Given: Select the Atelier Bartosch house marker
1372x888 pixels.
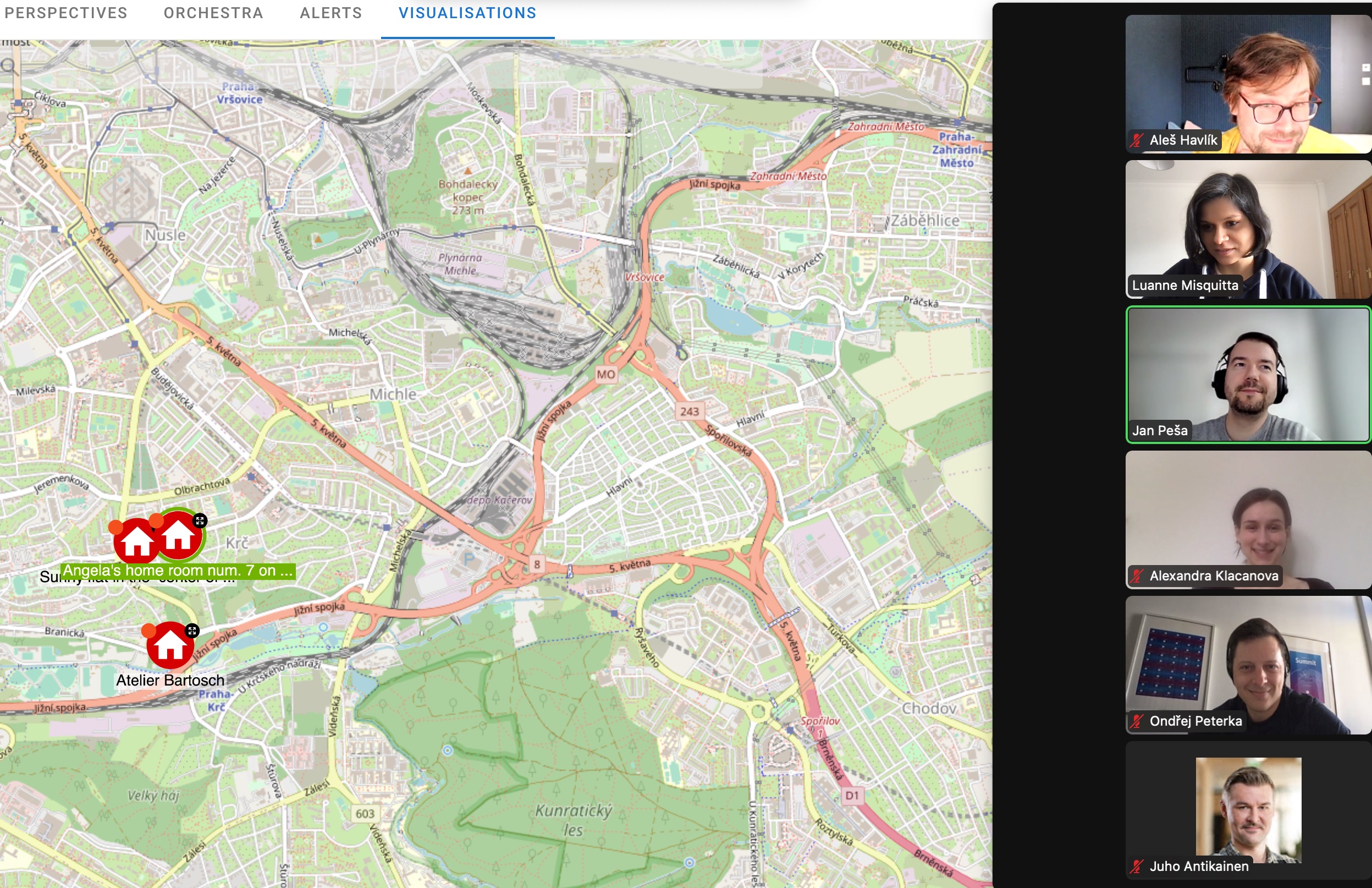Looking at the screenshot, I should point(170,644).
